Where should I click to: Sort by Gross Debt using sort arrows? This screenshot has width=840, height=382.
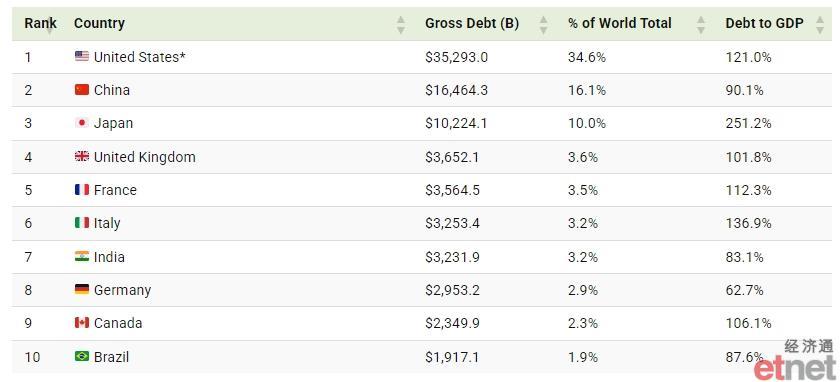(x=544, y=25)
